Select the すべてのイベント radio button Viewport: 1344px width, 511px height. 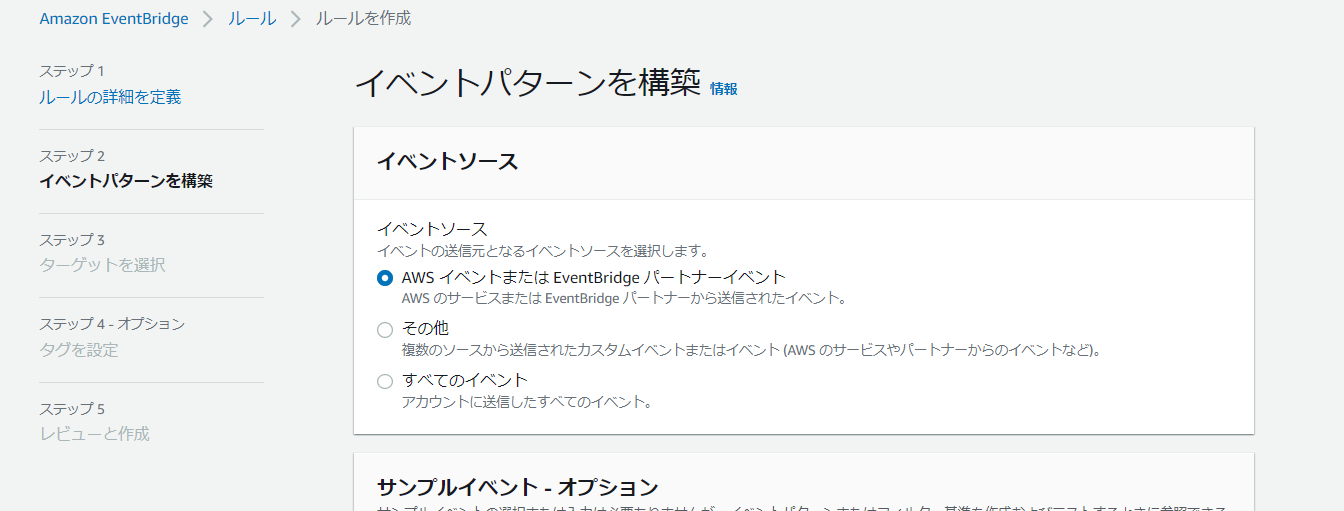click(385, 381)
